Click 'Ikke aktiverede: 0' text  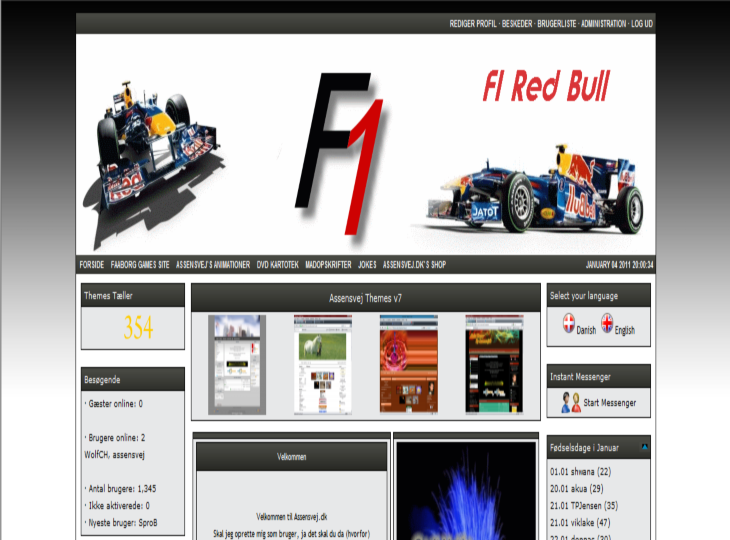point(119,506)
